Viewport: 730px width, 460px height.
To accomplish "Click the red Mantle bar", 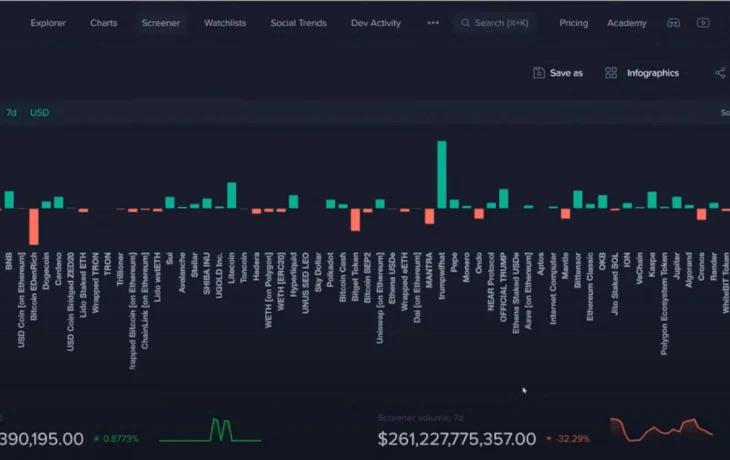I will click(566, 214).
